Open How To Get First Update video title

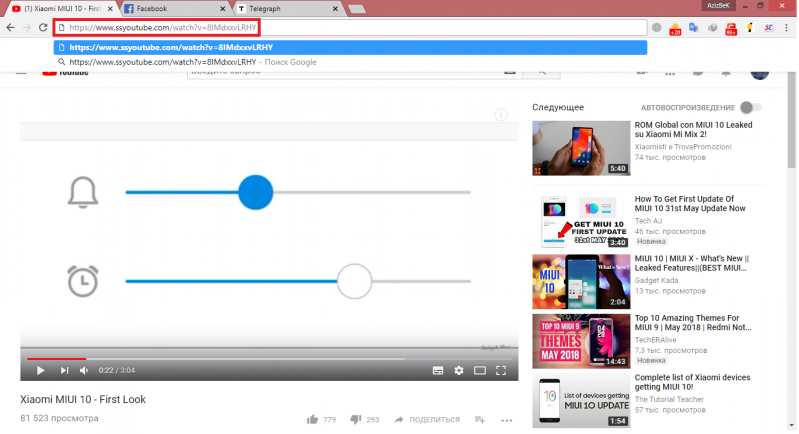click(690, 204)
